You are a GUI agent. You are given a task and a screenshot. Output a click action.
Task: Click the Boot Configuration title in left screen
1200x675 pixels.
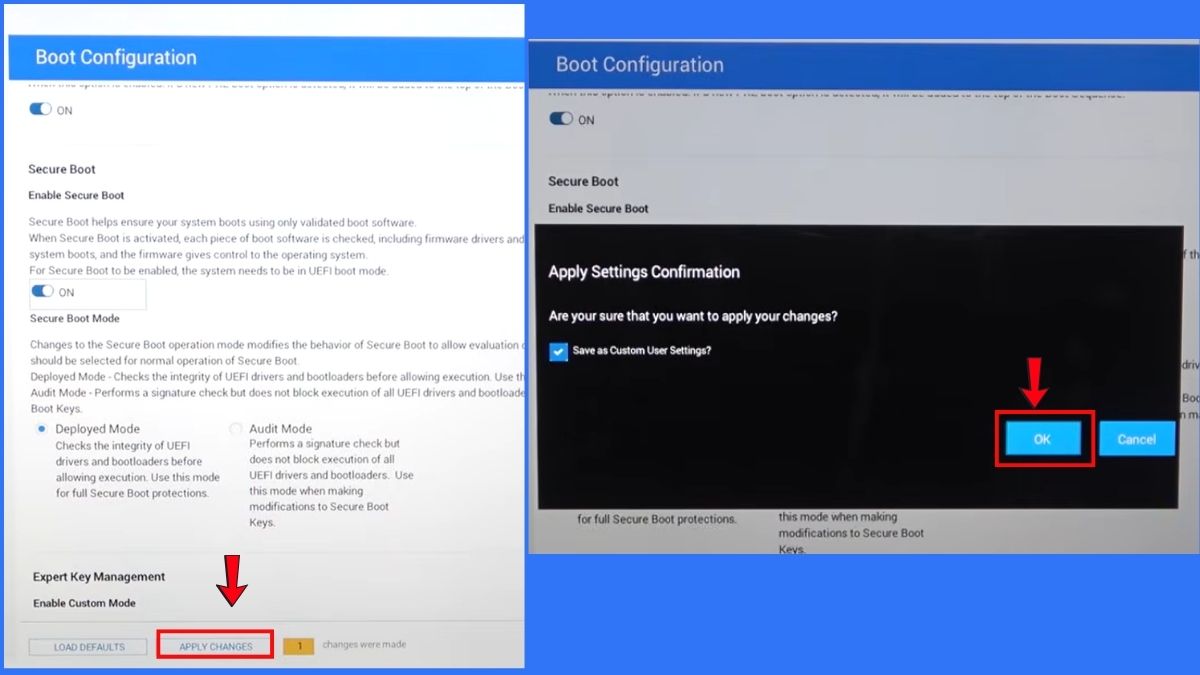116,57
